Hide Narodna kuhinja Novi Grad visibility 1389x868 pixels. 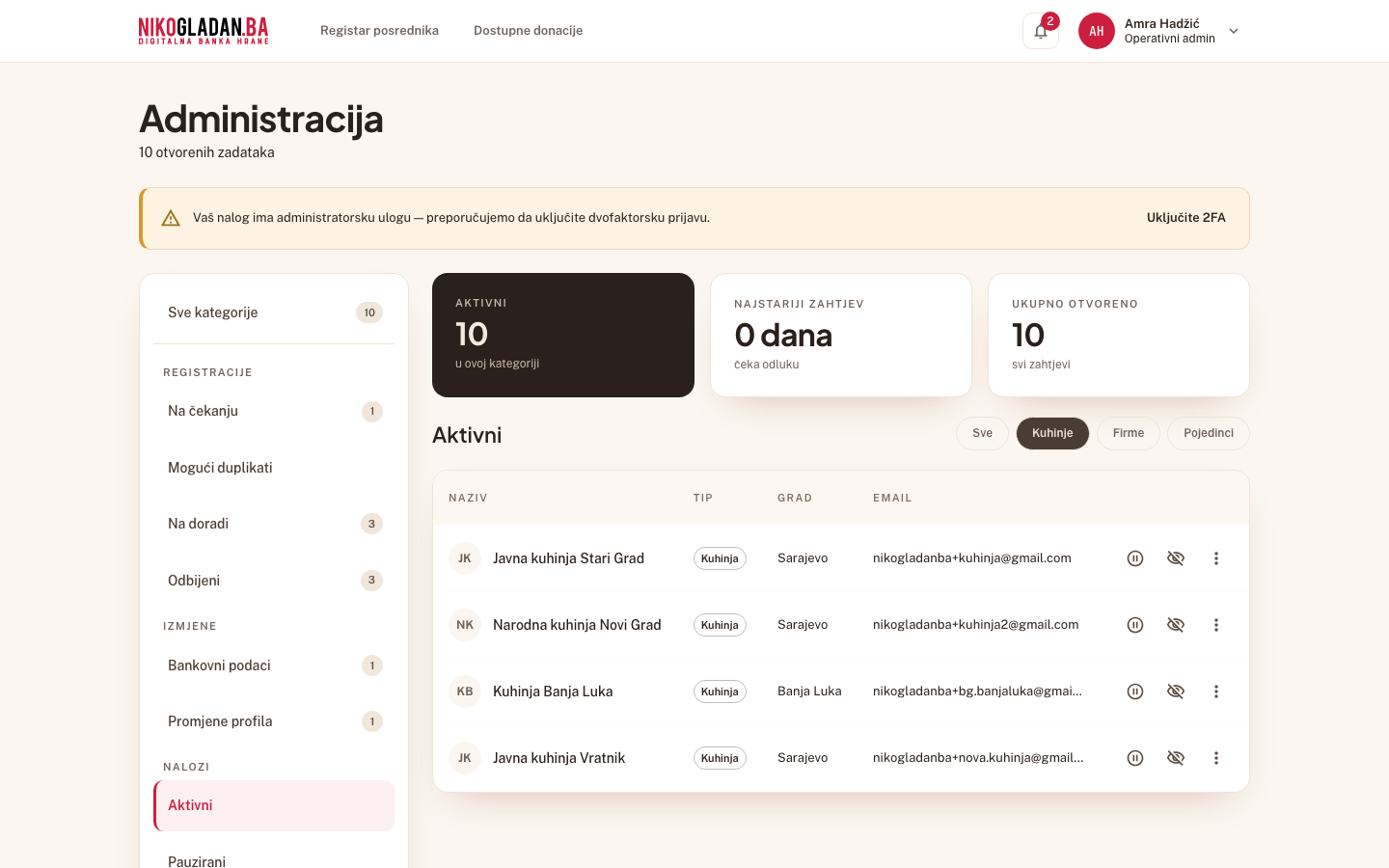1176,625
